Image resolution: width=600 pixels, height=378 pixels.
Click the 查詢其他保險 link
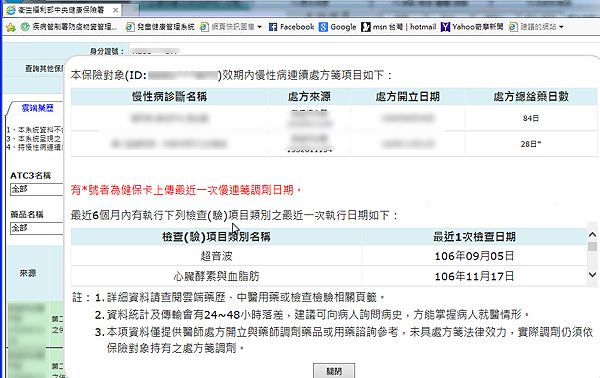pos(44,68)
